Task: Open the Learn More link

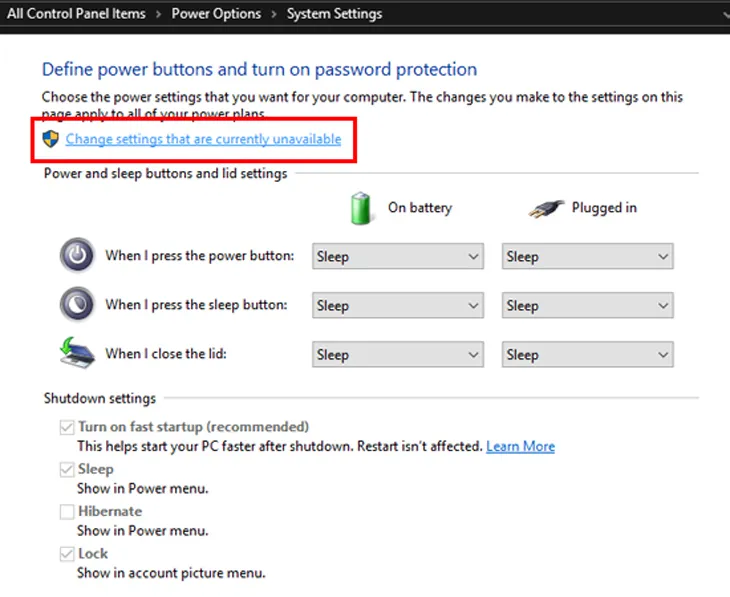Action: pos(520,446)
